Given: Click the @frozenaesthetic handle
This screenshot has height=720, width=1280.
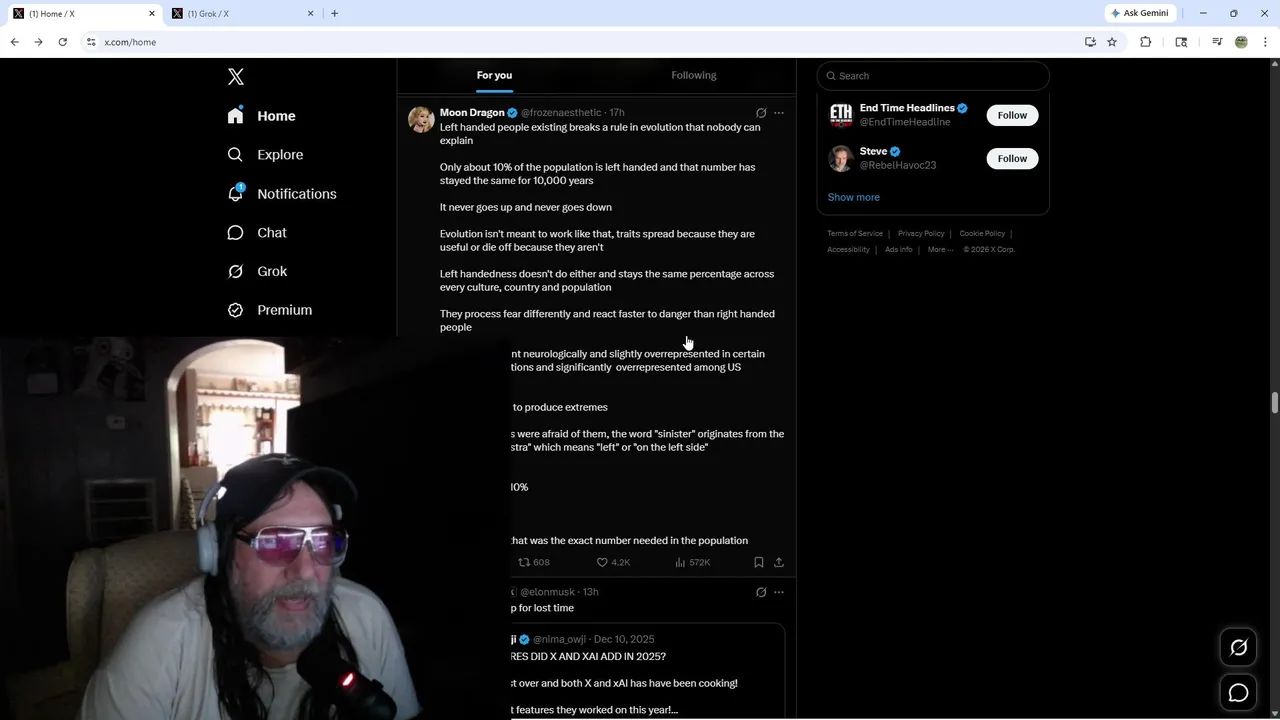Looking at the screenshot, I should click(561, 113).
